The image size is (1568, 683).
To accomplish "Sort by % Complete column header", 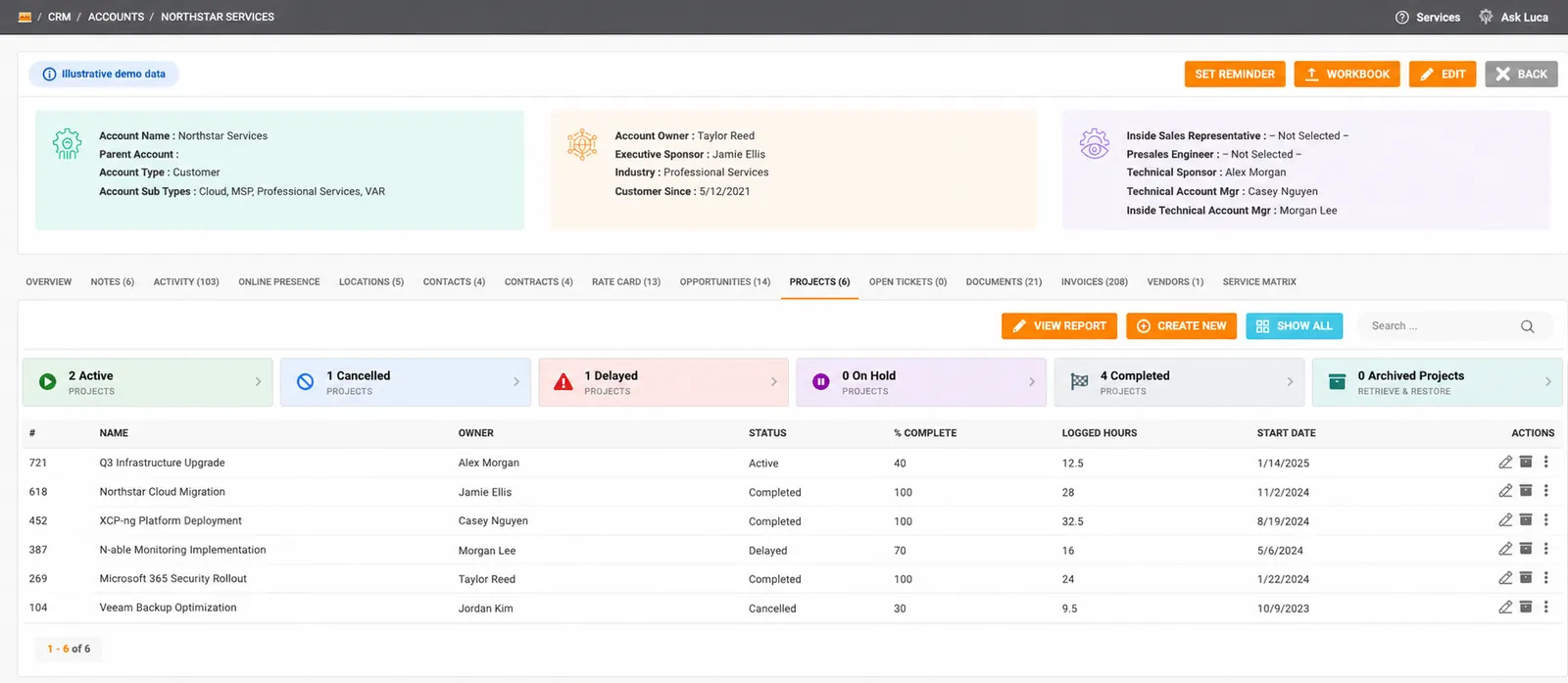I will tap(925, 433).
